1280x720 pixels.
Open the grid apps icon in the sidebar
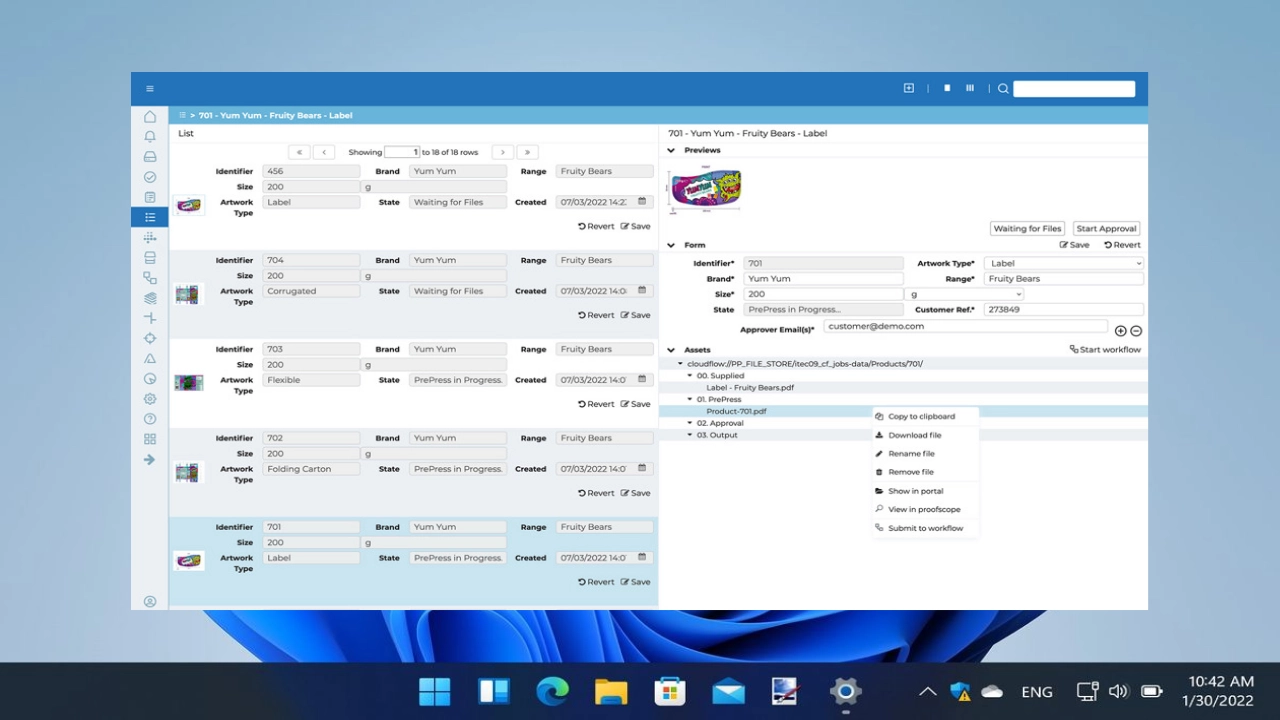point(150,439)
